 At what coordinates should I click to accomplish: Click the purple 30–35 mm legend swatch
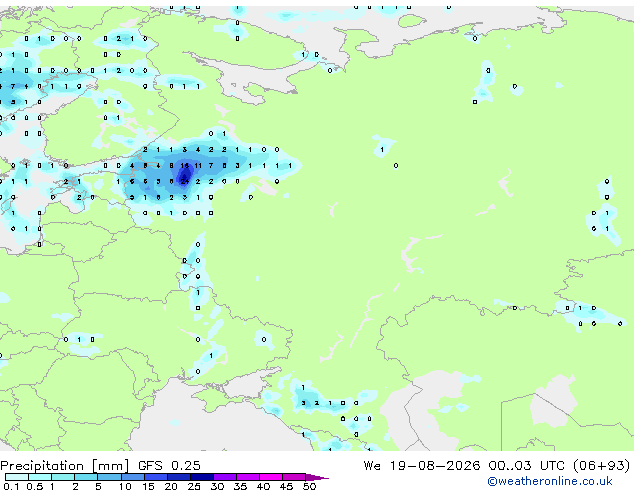(225, 477)
